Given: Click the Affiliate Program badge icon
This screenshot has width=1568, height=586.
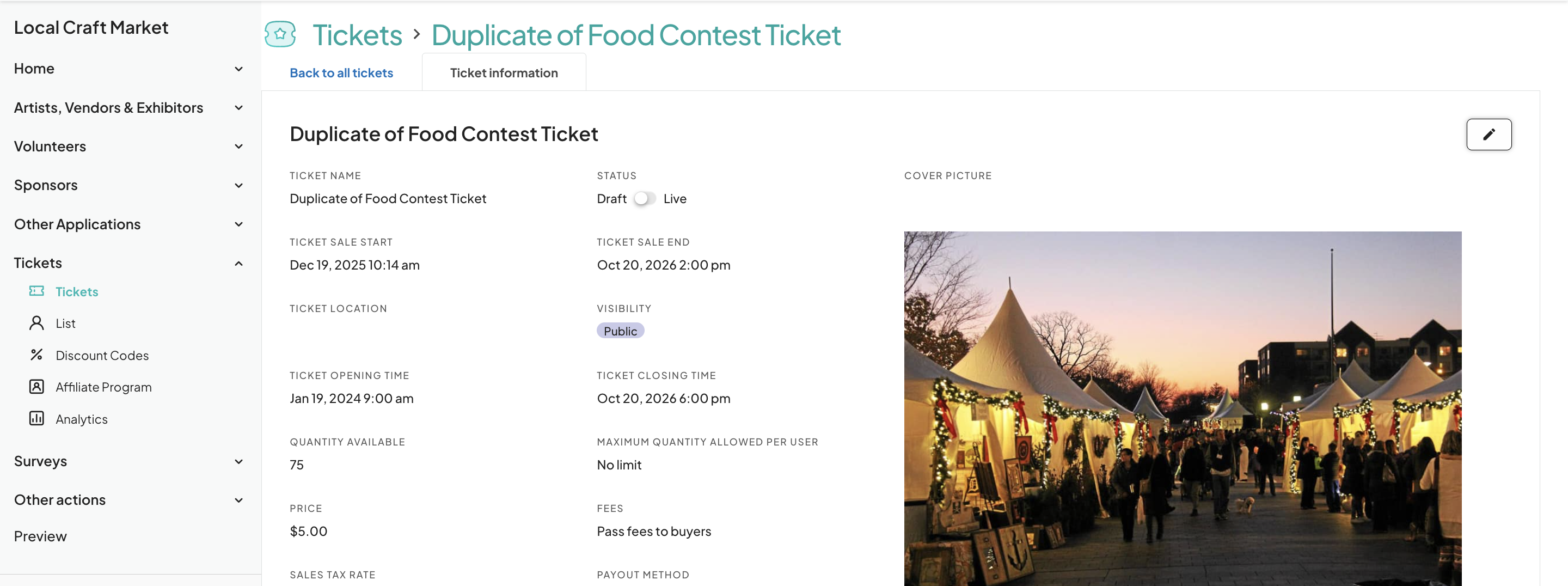Looking at the screenshot, I should [36, 387].
